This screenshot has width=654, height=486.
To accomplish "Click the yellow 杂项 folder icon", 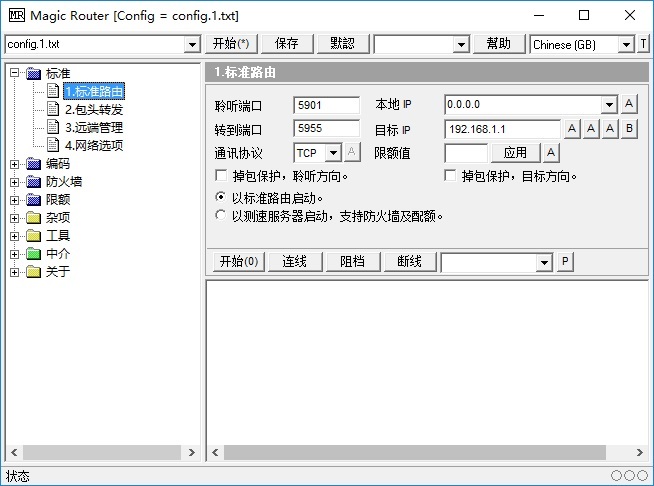I will pos(33,217).
